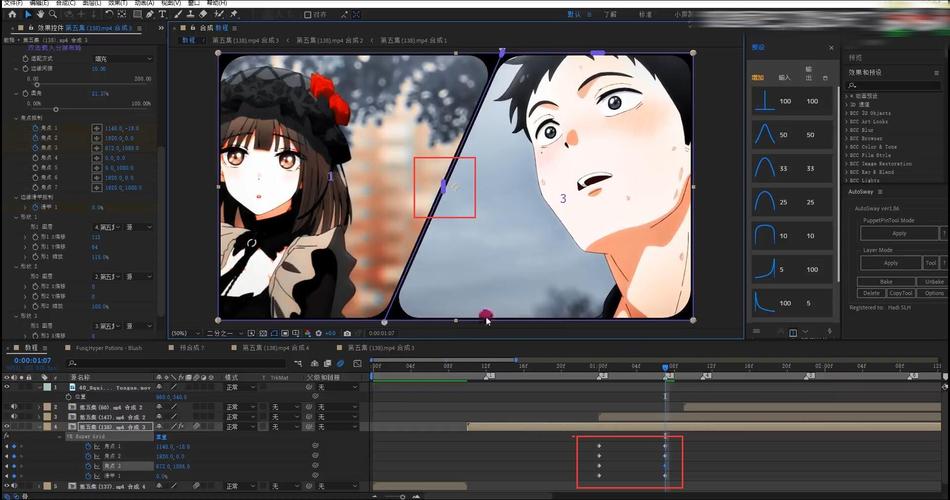
Task: Select the 输入 tab in easing panel
Action: [785, 78]
